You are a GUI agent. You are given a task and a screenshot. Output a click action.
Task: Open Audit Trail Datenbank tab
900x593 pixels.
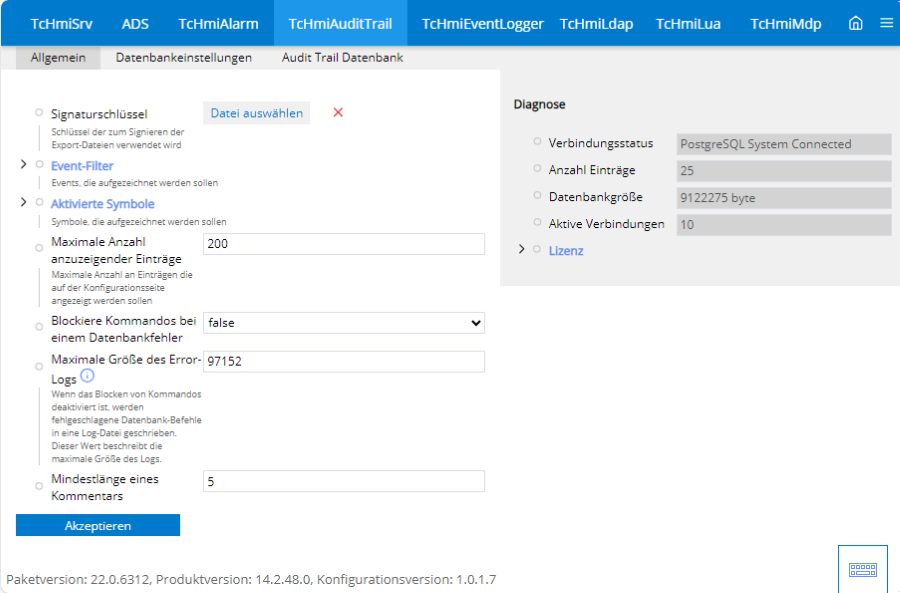342,58
